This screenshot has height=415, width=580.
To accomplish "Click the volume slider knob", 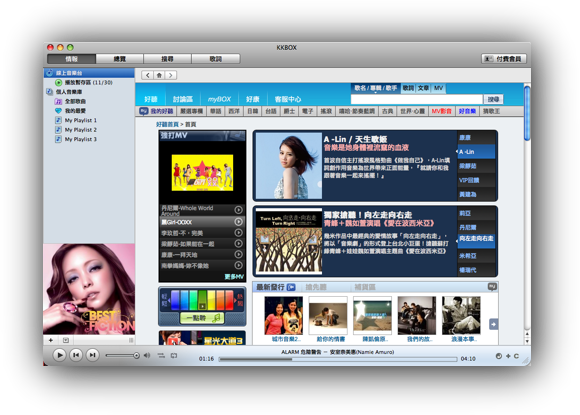I will [x=136, y=355].
